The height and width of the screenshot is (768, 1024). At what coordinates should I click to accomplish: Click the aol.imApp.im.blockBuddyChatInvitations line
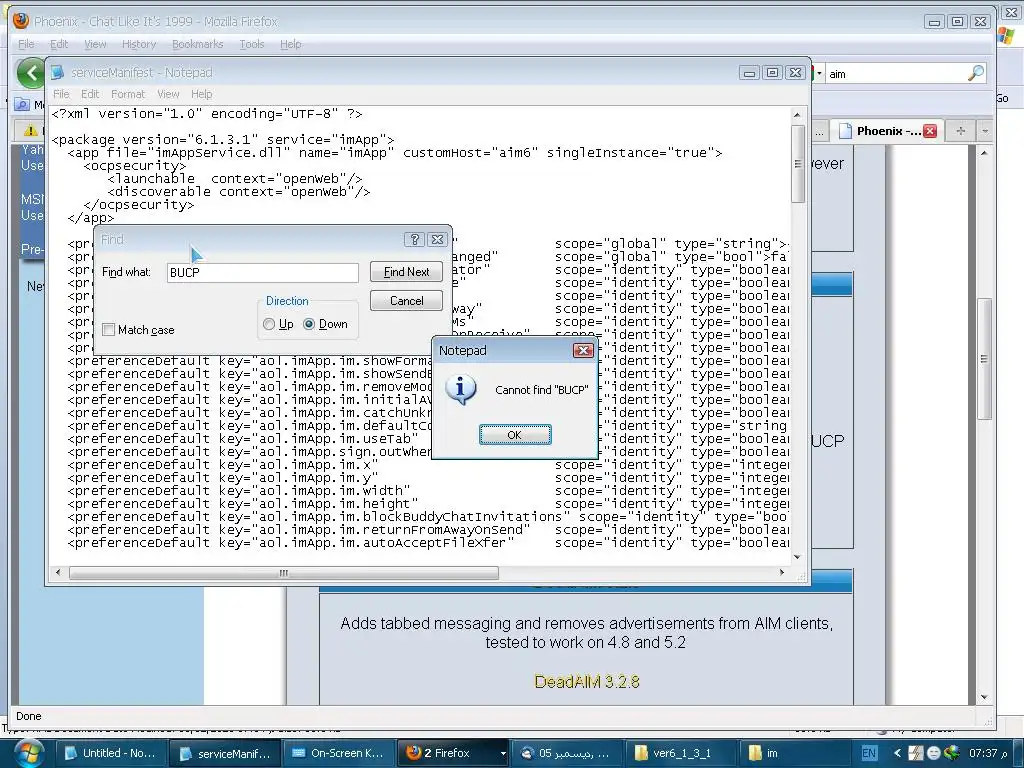428,517
